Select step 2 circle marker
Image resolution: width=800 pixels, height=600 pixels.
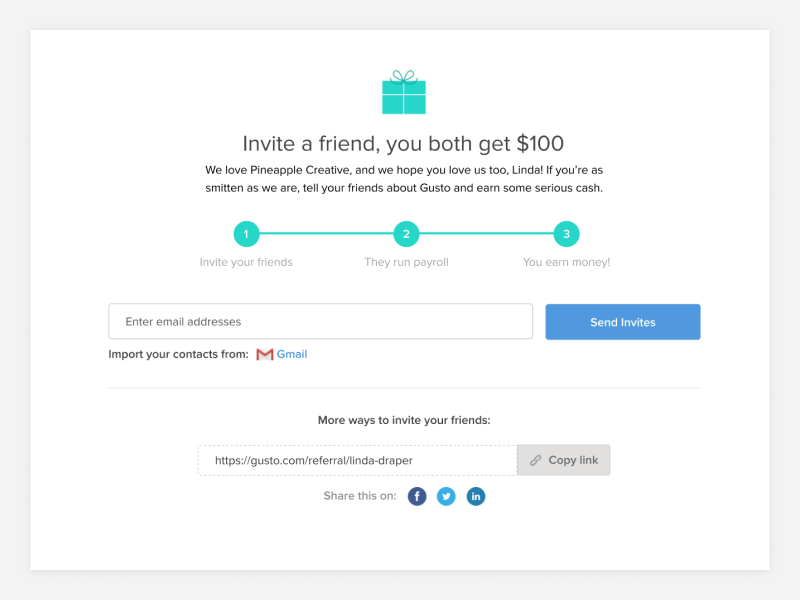[406, 235]
